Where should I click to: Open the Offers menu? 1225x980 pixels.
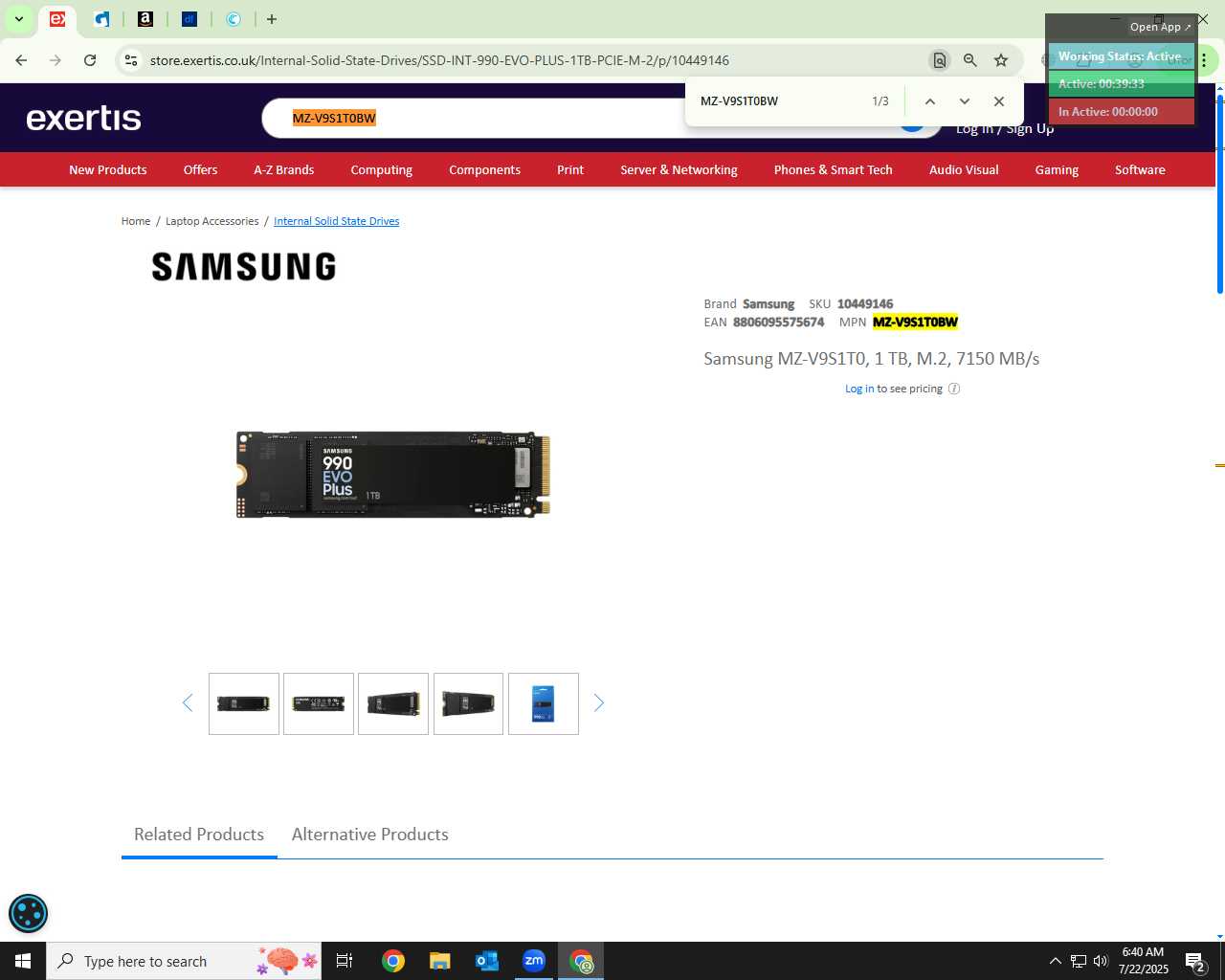point(200,169)
